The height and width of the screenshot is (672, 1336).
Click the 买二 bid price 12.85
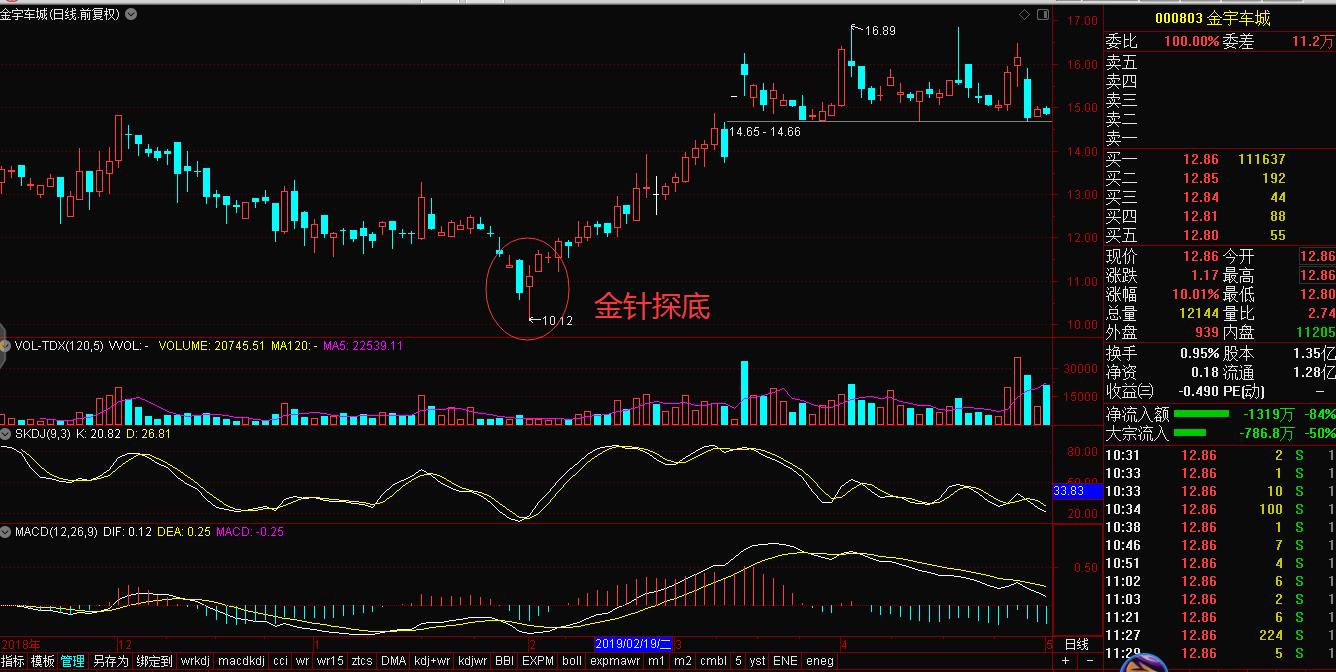(x=1200, y=178)
